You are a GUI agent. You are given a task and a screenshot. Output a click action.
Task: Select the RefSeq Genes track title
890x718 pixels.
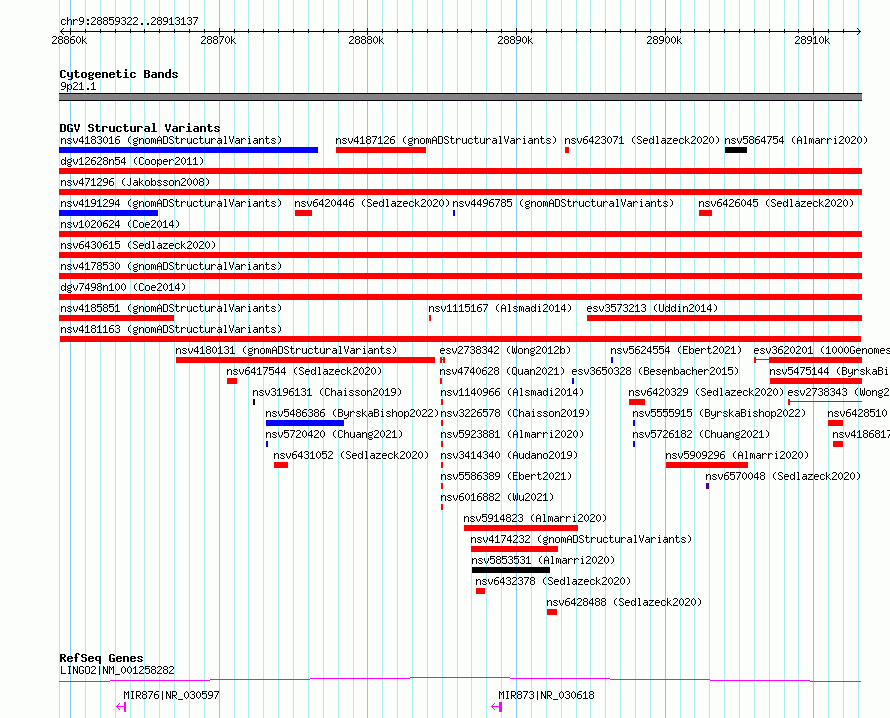pos(101,658)
